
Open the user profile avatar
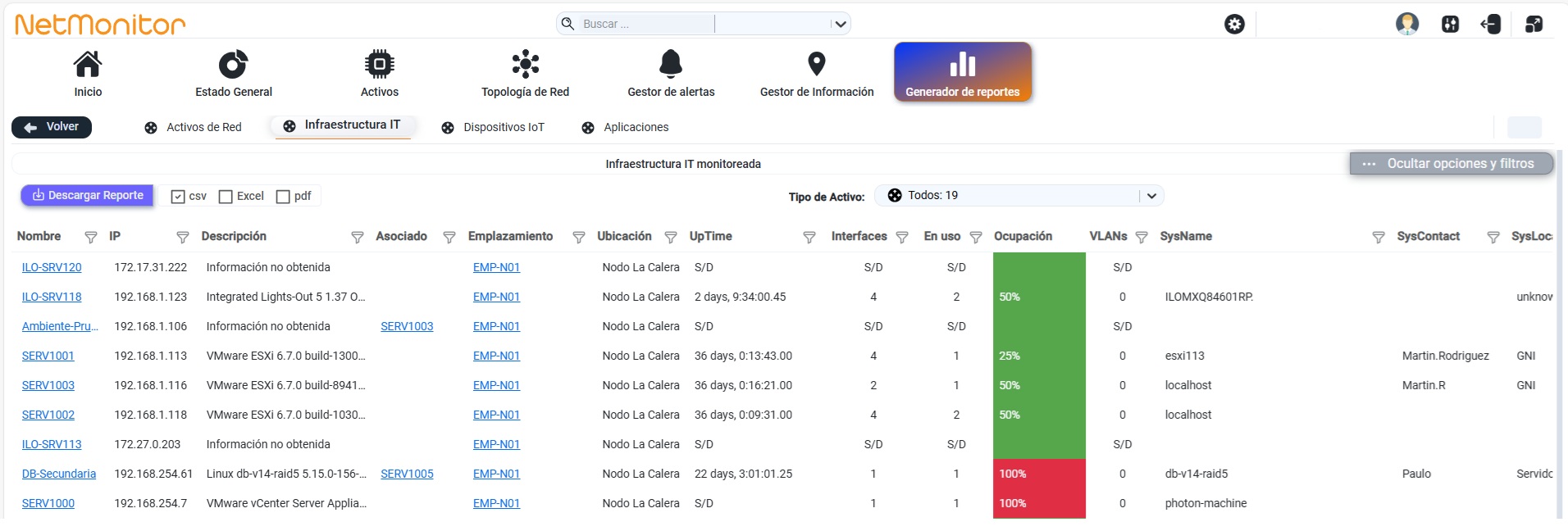[x=1407, y=24]
